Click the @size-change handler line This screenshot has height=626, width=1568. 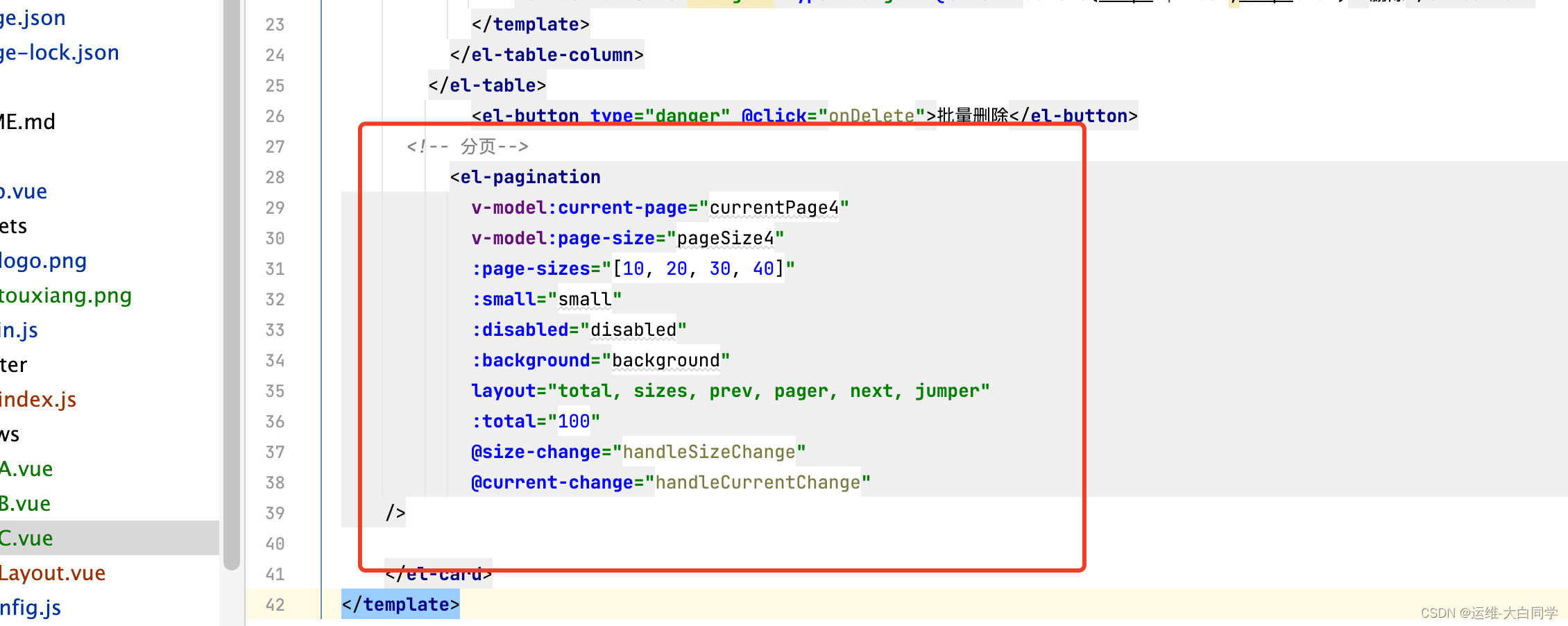tap(638, 452)
